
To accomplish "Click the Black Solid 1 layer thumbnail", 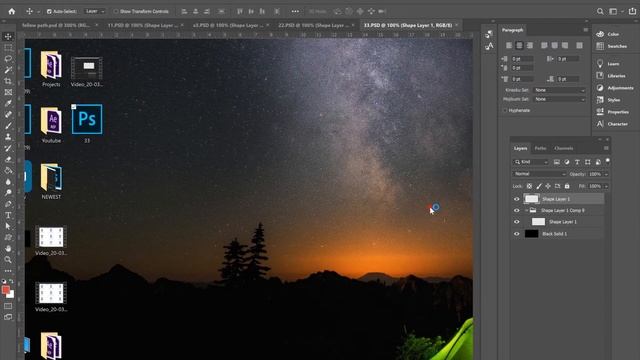I will (531, 234).
